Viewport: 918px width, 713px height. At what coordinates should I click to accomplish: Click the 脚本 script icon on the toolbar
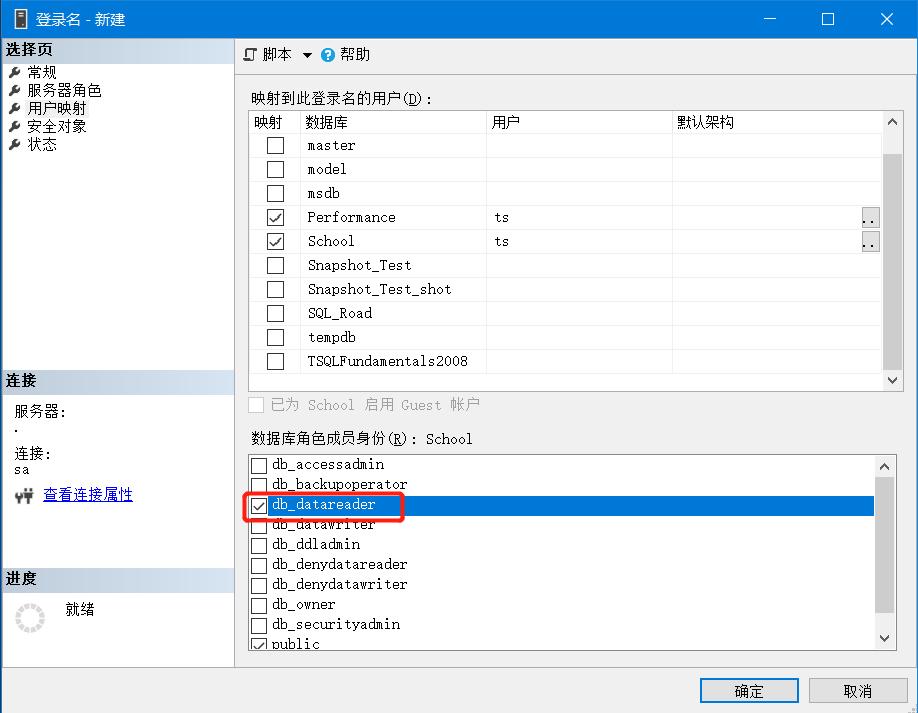tap(251, 54)
